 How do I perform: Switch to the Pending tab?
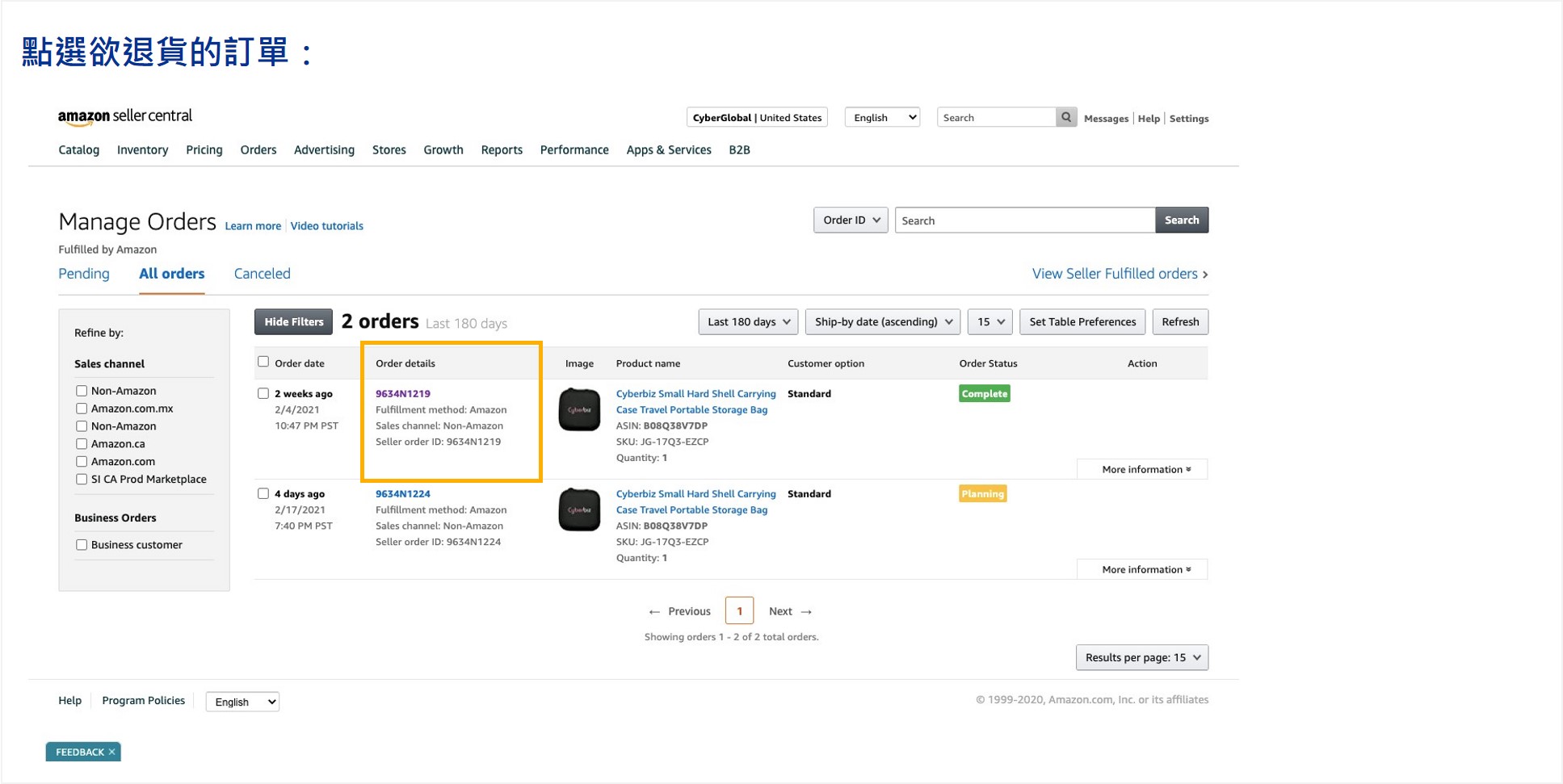[84, 274]
